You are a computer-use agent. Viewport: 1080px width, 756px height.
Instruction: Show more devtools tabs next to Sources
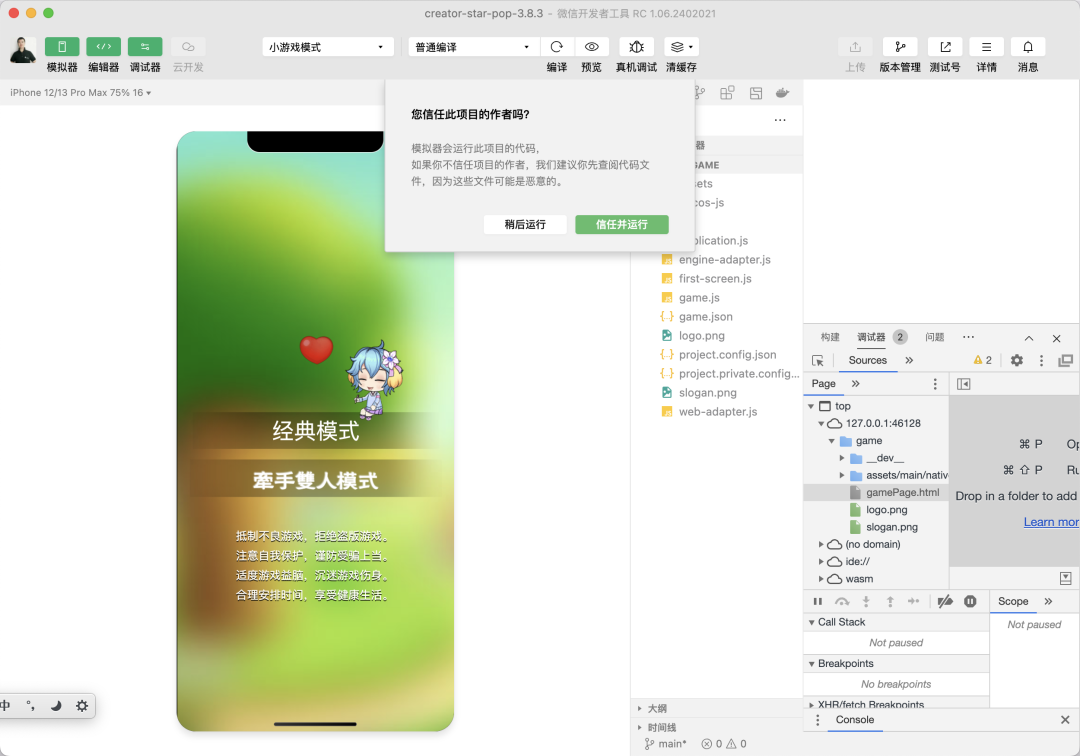pyautogui.click(x=909, y=360)
